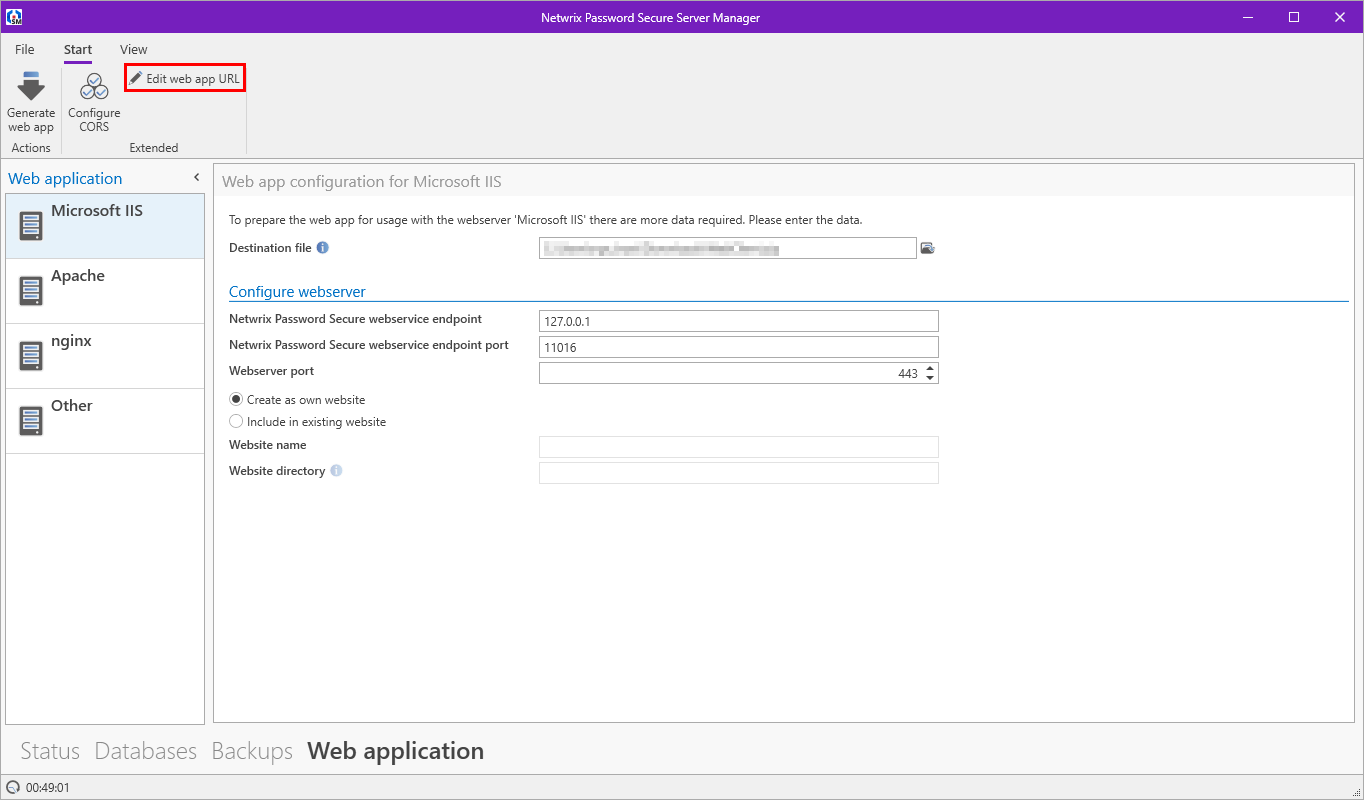1364x800 pixels.
Task: Click the Destination file label
Action: click(x=270, y=248)
